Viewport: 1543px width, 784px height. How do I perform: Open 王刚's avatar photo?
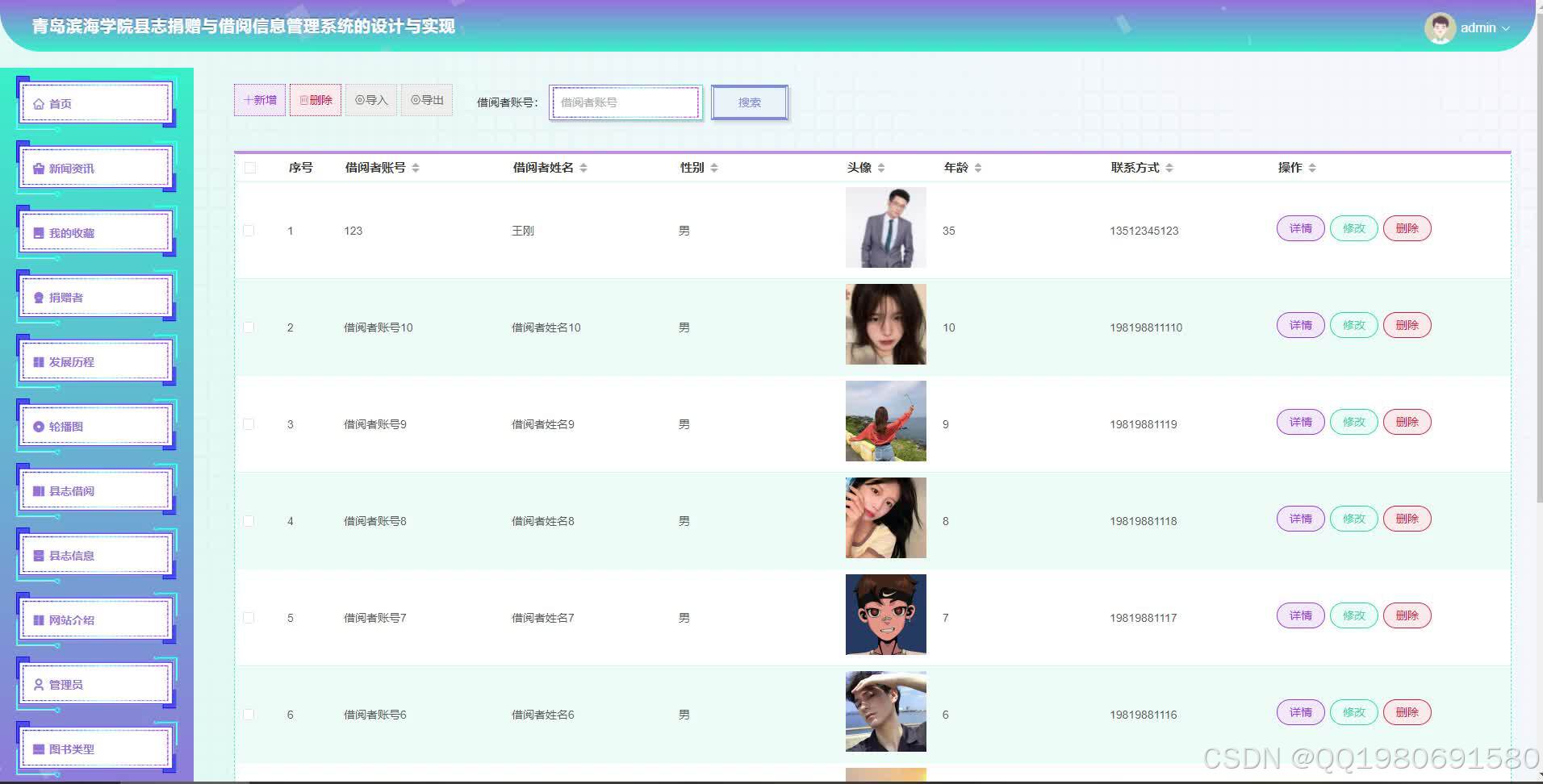[x=886, y=227]
